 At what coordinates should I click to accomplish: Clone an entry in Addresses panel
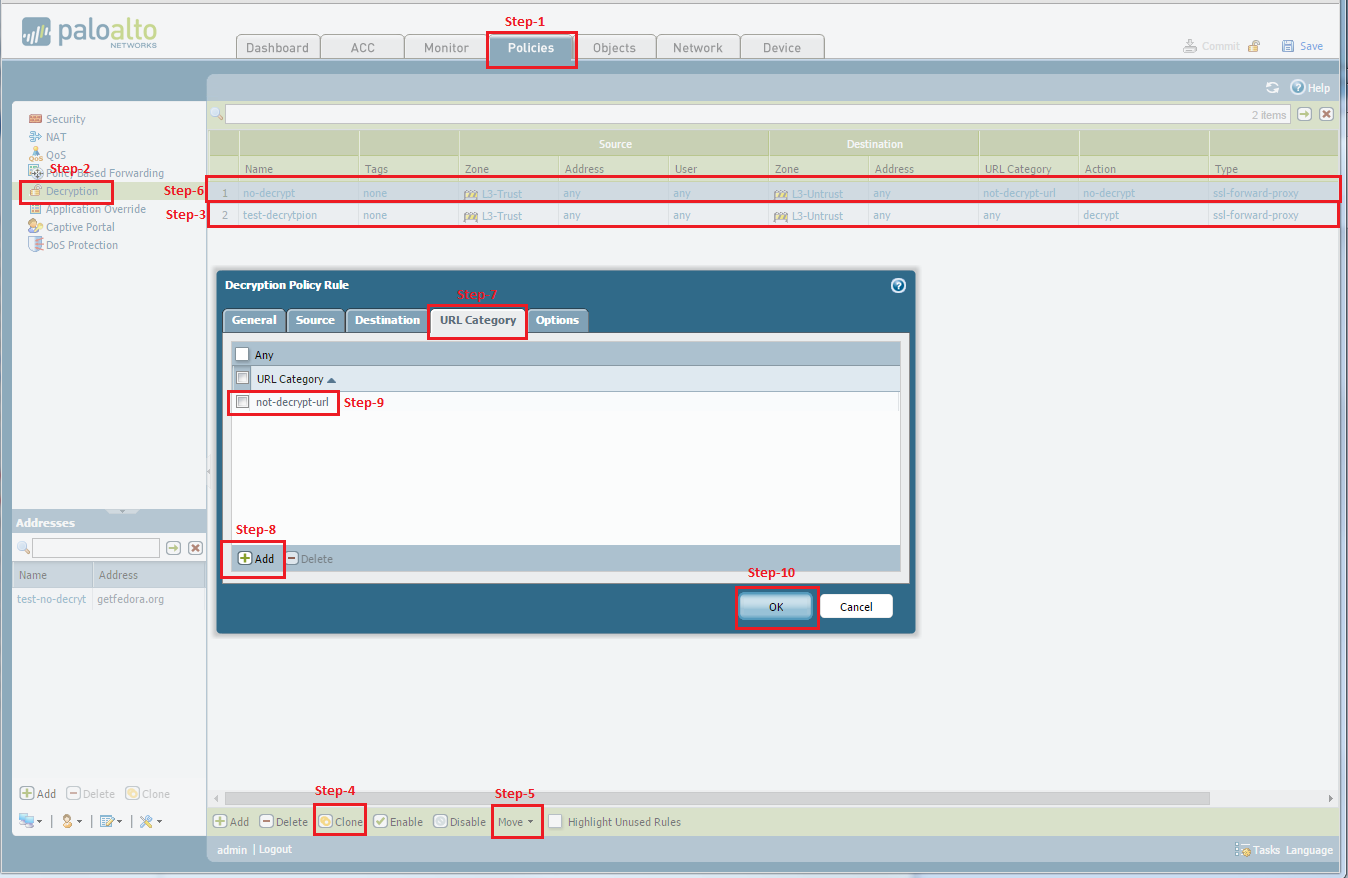(x=148, y=794)
